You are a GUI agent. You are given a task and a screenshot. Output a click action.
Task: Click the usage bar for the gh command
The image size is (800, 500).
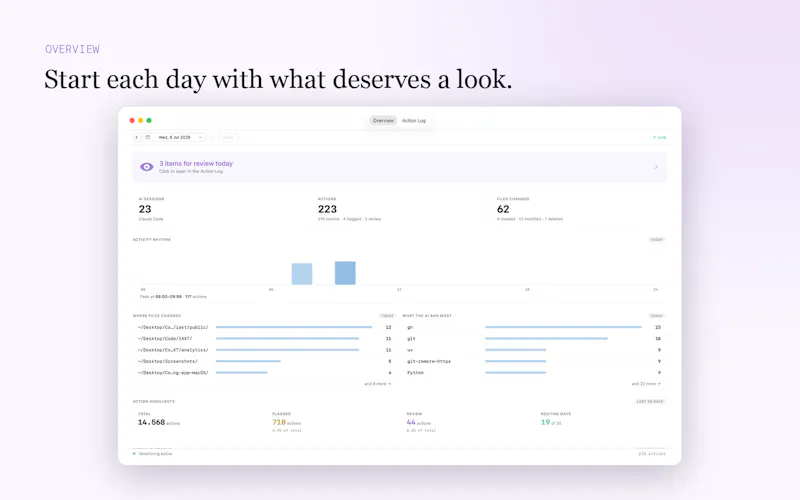563,327
